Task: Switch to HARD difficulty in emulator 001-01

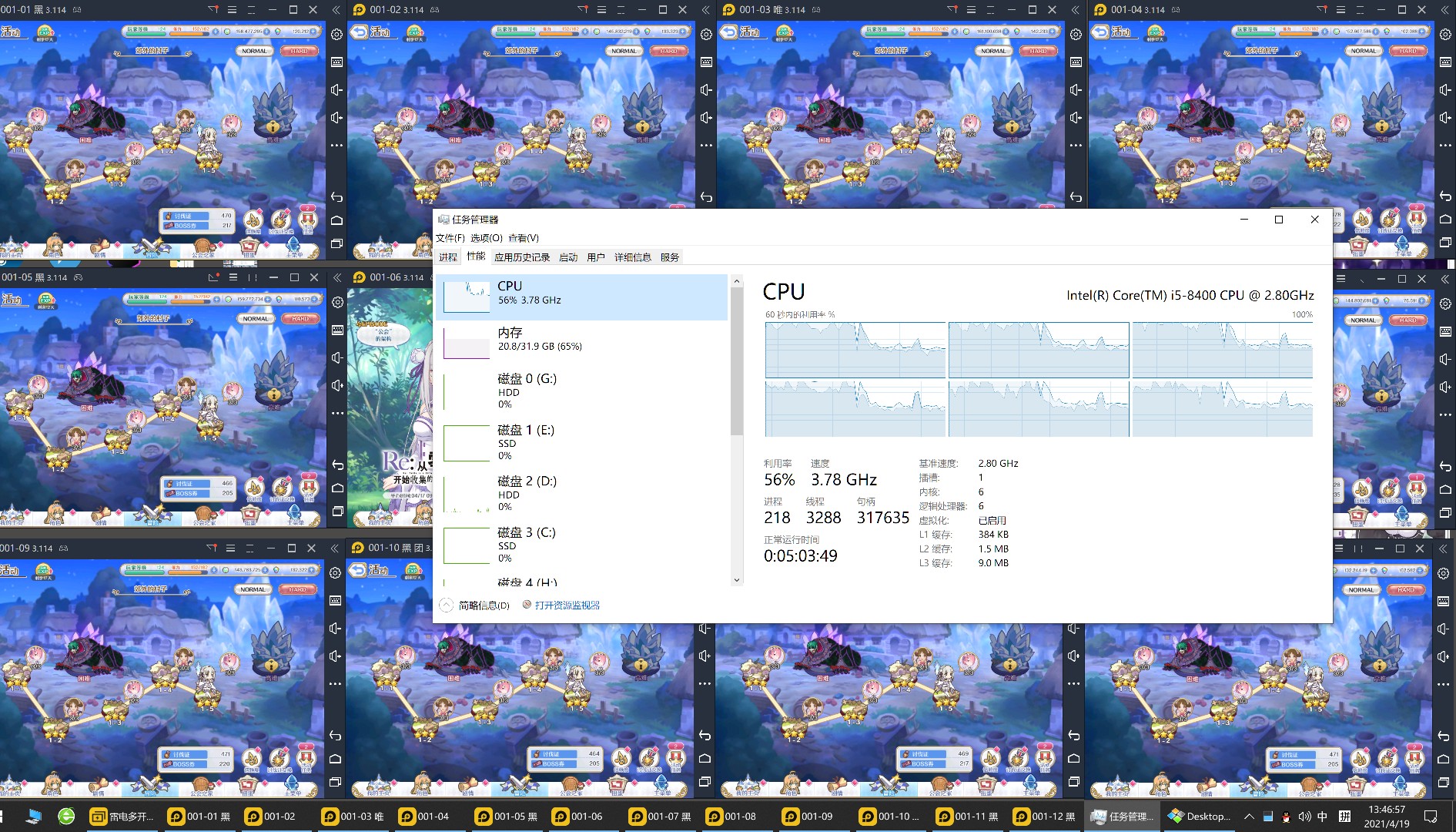Action: pos(299,51)
